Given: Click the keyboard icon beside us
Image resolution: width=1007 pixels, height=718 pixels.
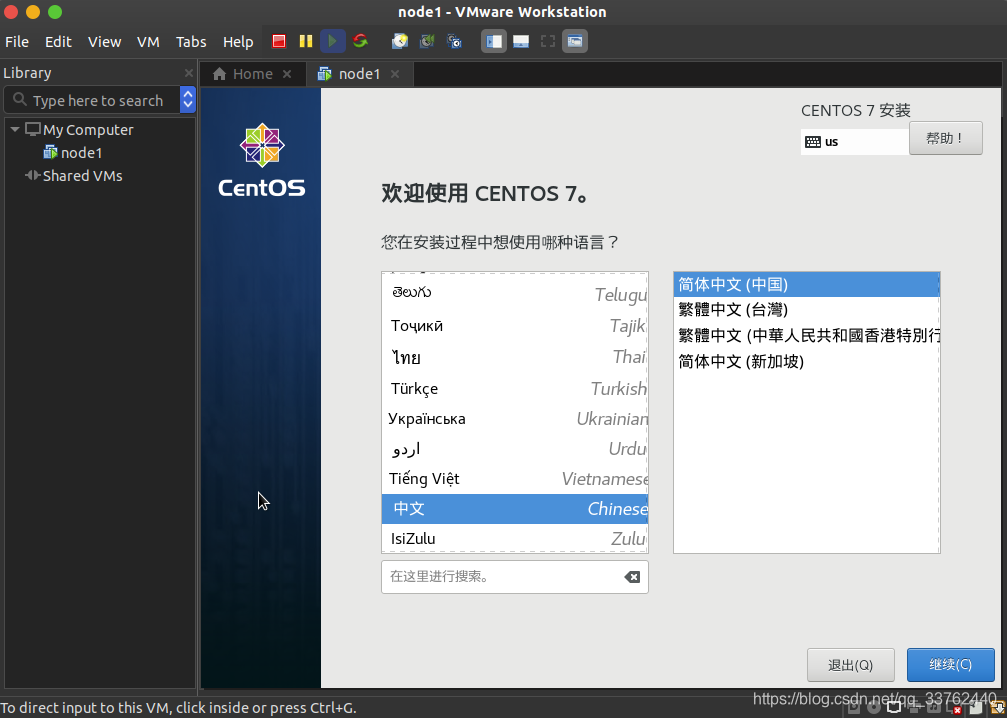Looking at the screenshot, I should pos(813,142).
